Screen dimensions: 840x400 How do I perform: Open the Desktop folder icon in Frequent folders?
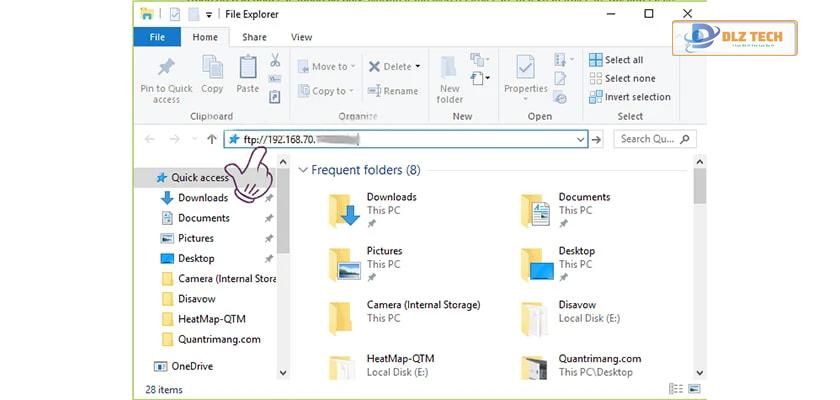pos(536,264)
